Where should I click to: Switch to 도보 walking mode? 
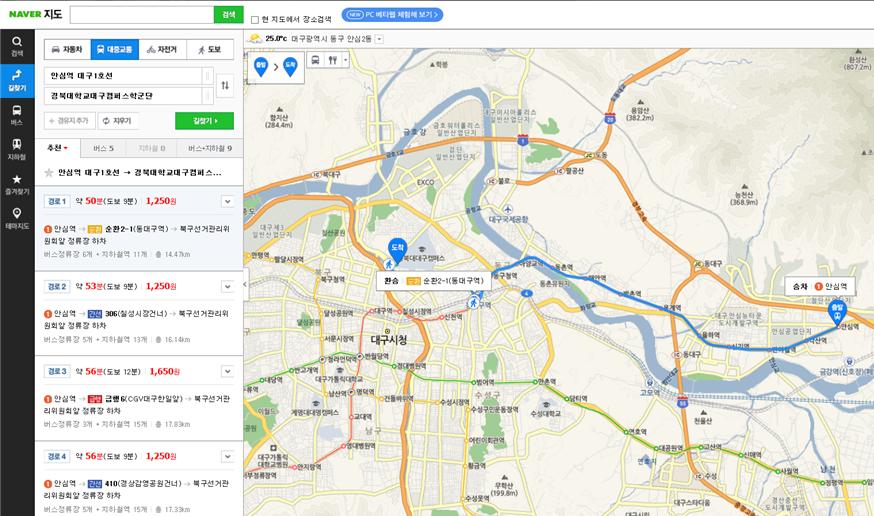(x=209, y=49)
